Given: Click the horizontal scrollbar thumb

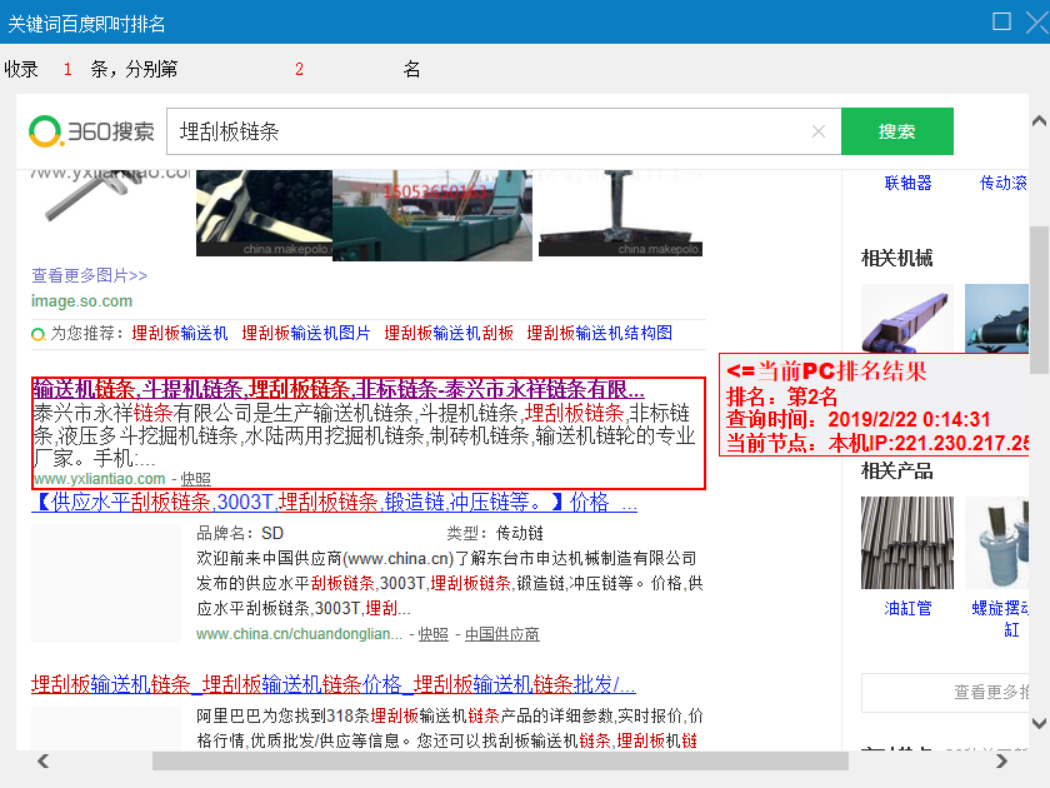Looking at the screenshot, I should point(500,761).
